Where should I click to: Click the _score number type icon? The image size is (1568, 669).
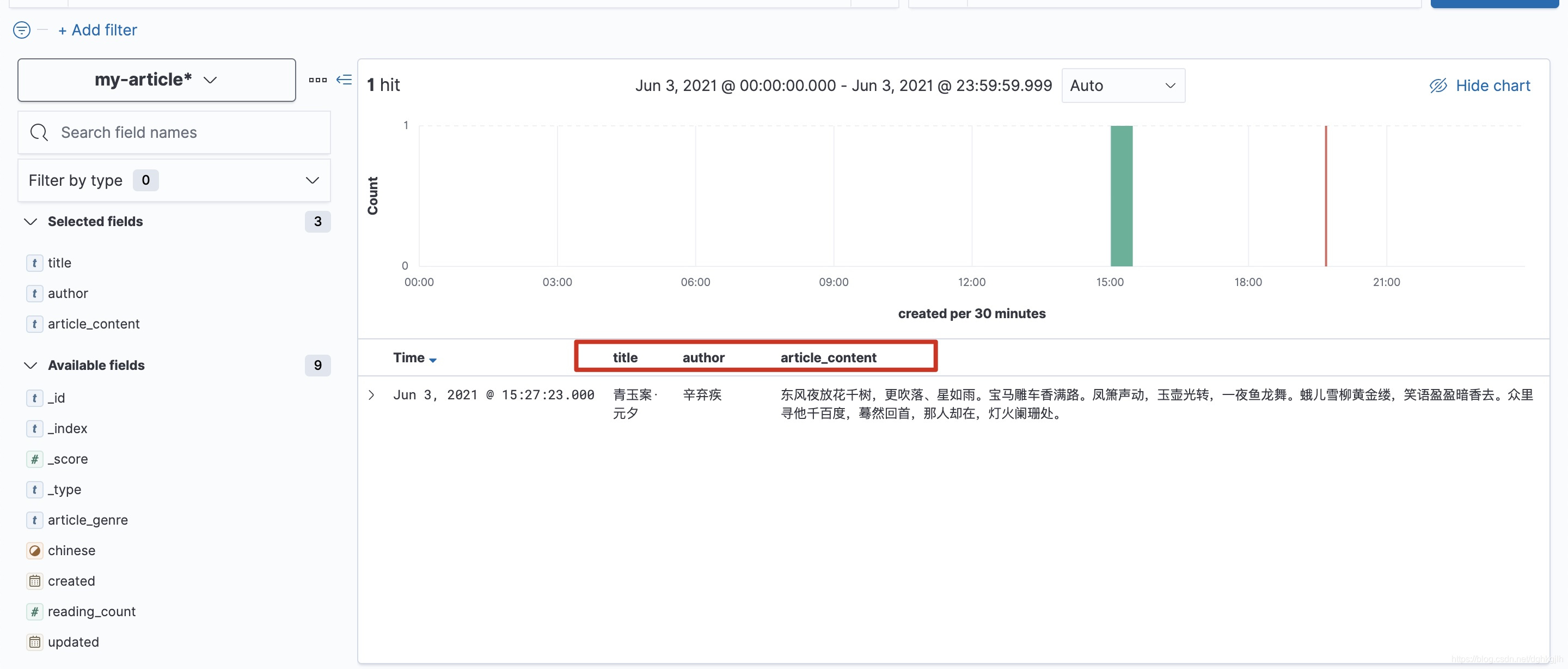click(35, 459)
